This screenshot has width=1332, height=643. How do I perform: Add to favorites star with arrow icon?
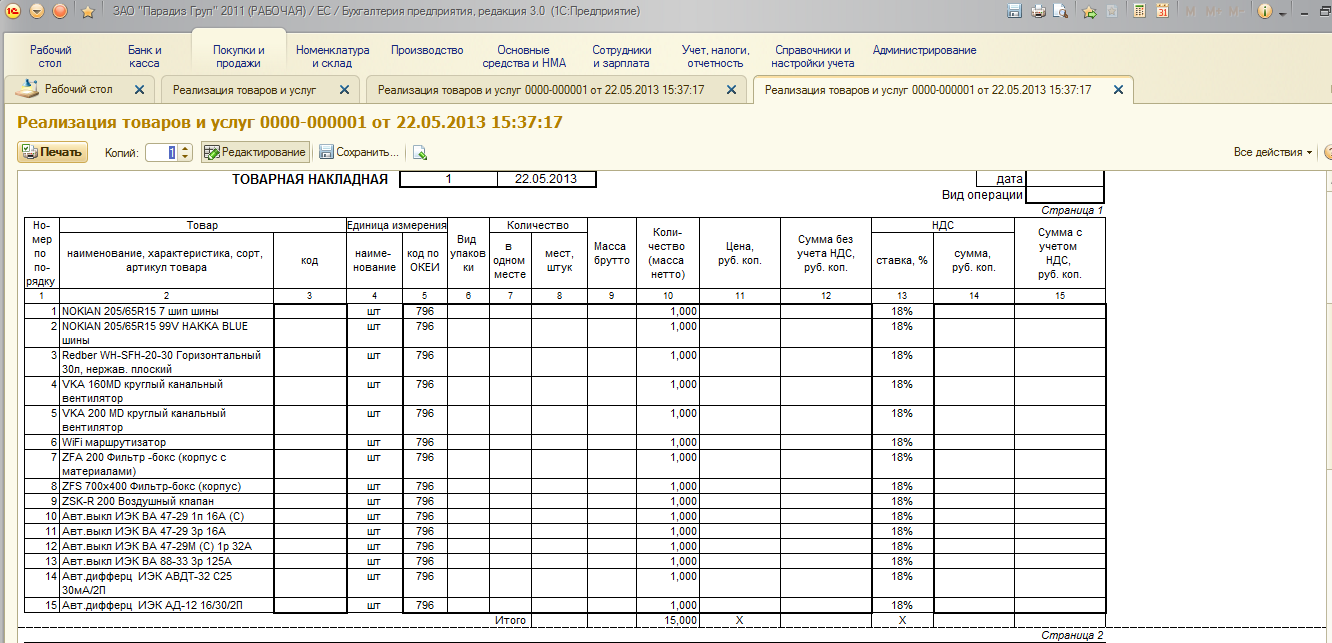click(1090, 12)
